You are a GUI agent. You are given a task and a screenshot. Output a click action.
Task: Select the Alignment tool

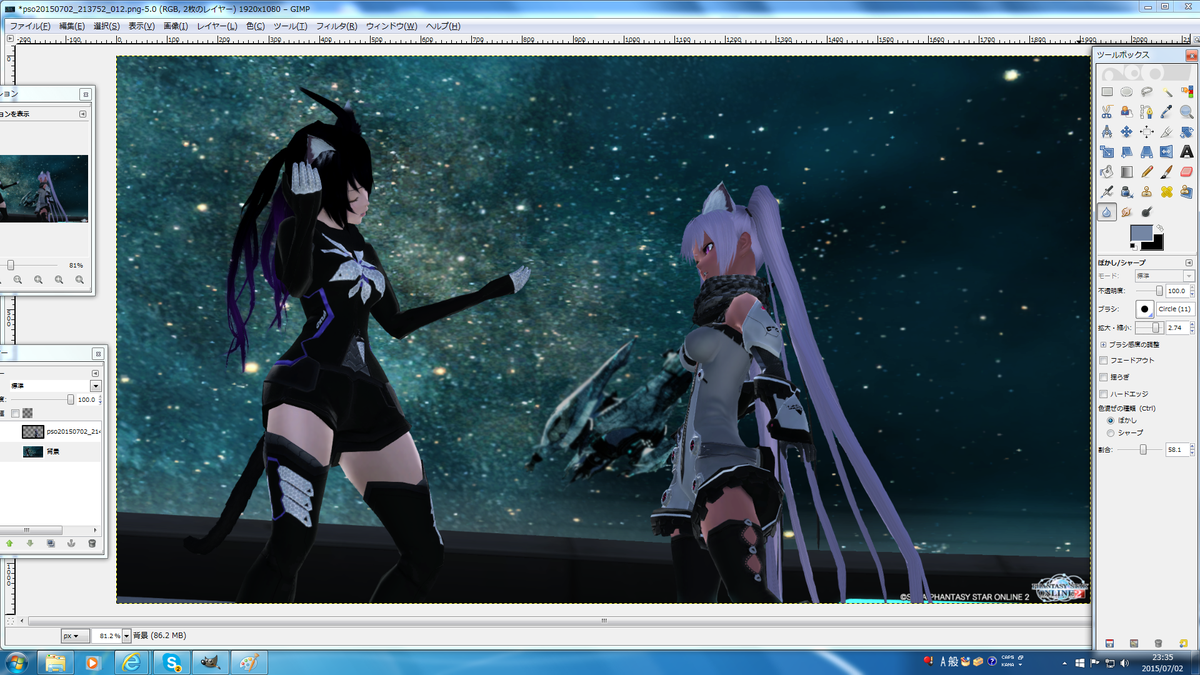pyautogui.click(x=1147, y=132)
